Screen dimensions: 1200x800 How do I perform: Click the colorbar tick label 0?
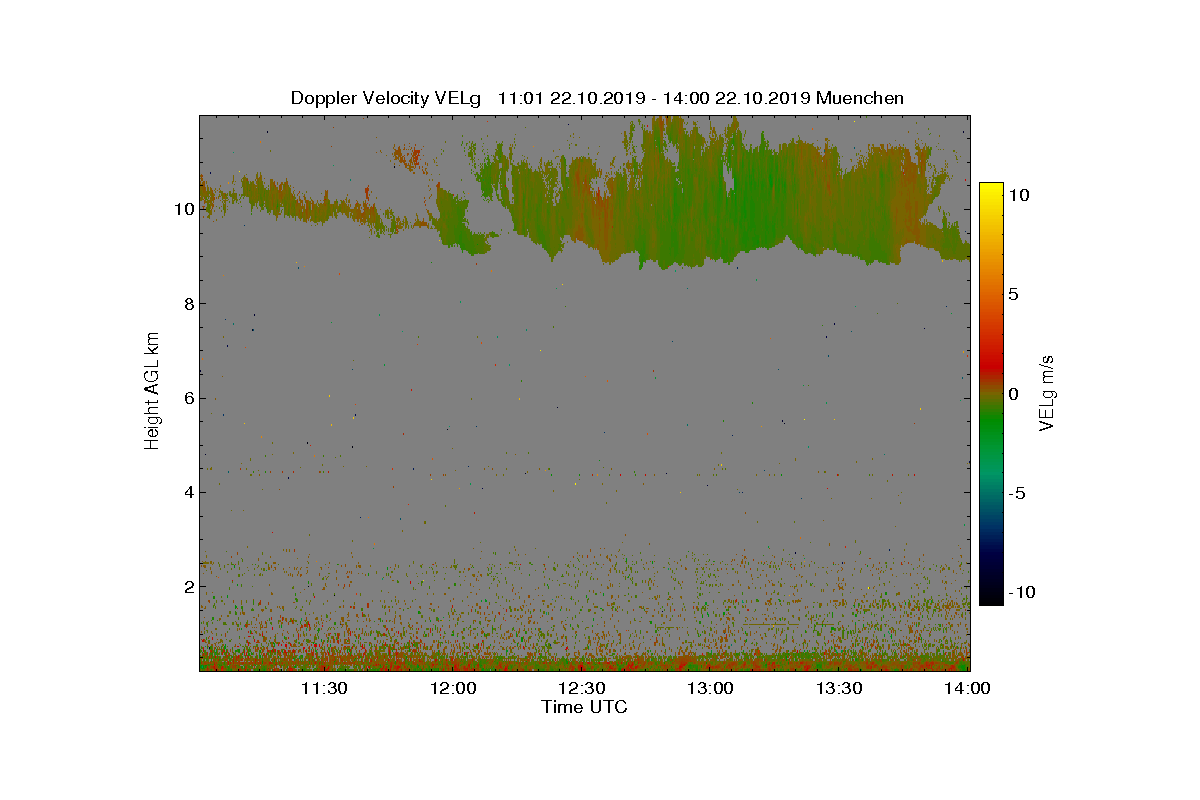[1013, 394]
